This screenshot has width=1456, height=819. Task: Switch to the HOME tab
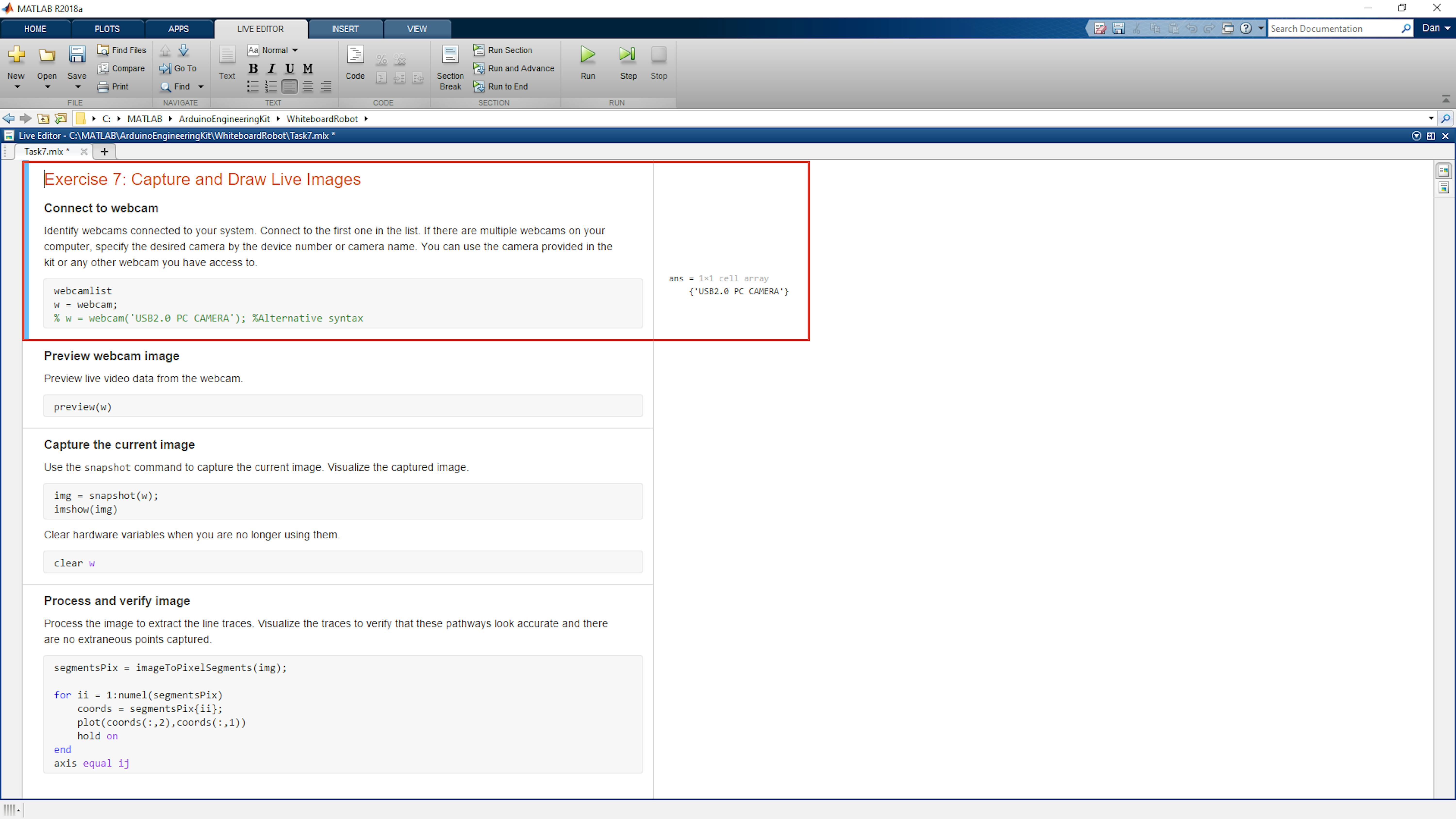pos(35,29)
